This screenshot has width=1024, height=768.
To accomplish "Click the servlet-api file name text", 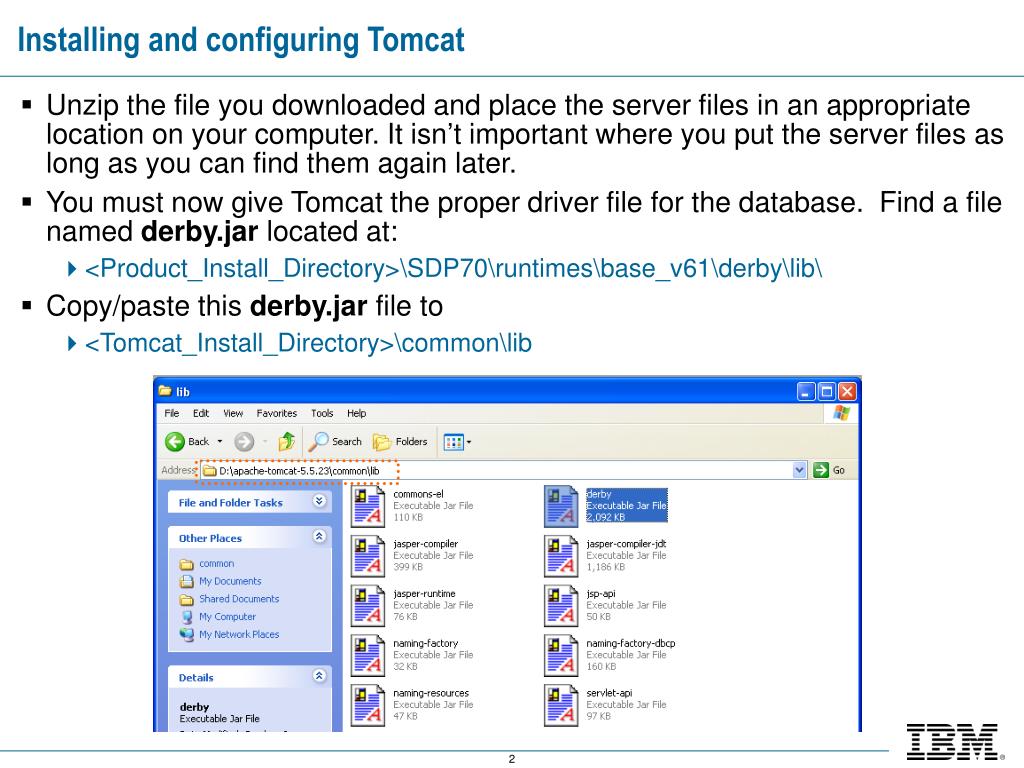I will point(609,693).
